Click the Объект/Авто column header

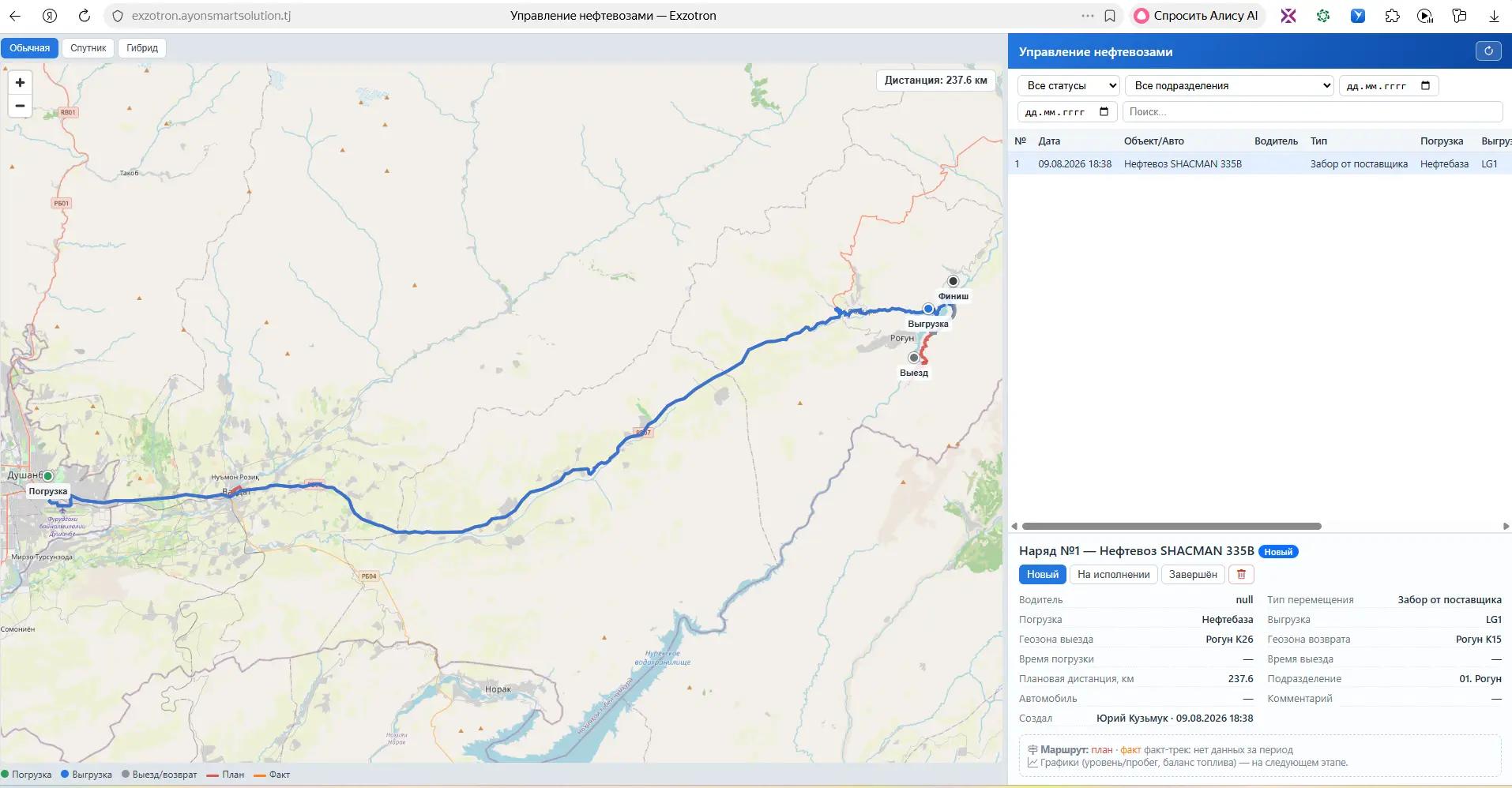1153,141
